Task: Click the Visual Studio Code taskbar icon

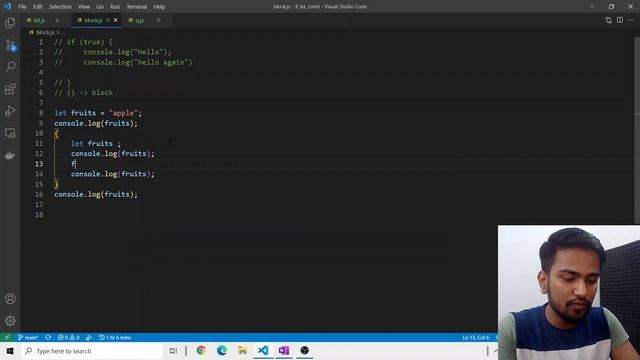Action: pos(263,351)
